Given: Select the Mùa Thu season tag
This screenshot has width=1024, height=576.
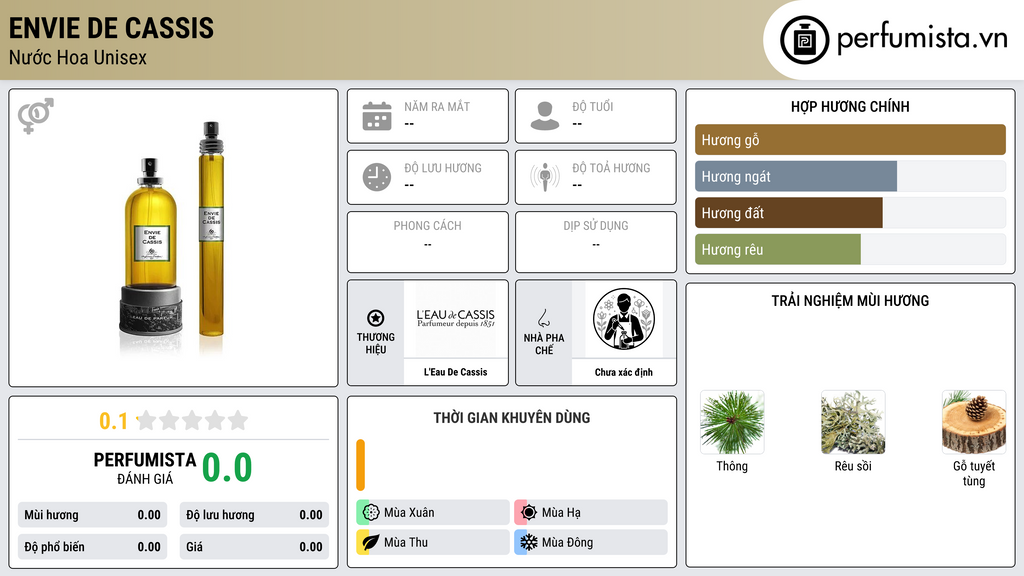Looking at the screenshot, I should point(433,542).
